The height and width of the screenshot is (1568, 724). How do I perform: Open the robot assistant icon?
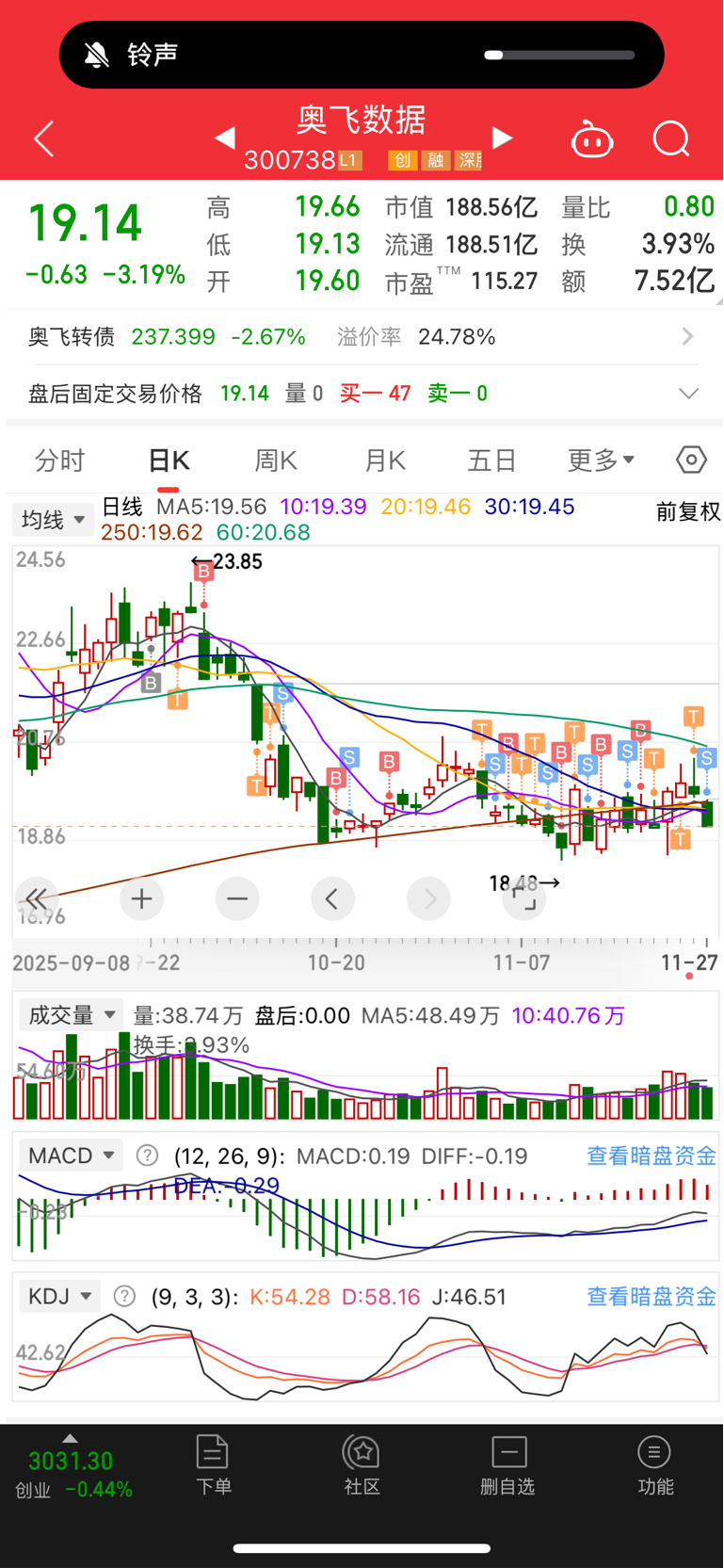[x=592, y=139]
